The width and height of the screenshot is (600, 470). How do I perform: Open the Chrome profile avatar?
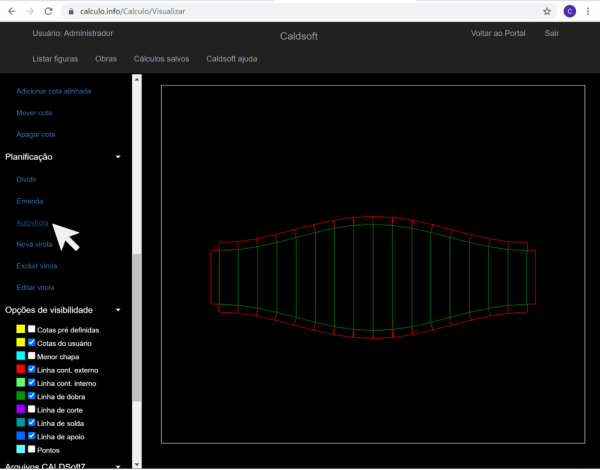569,11
